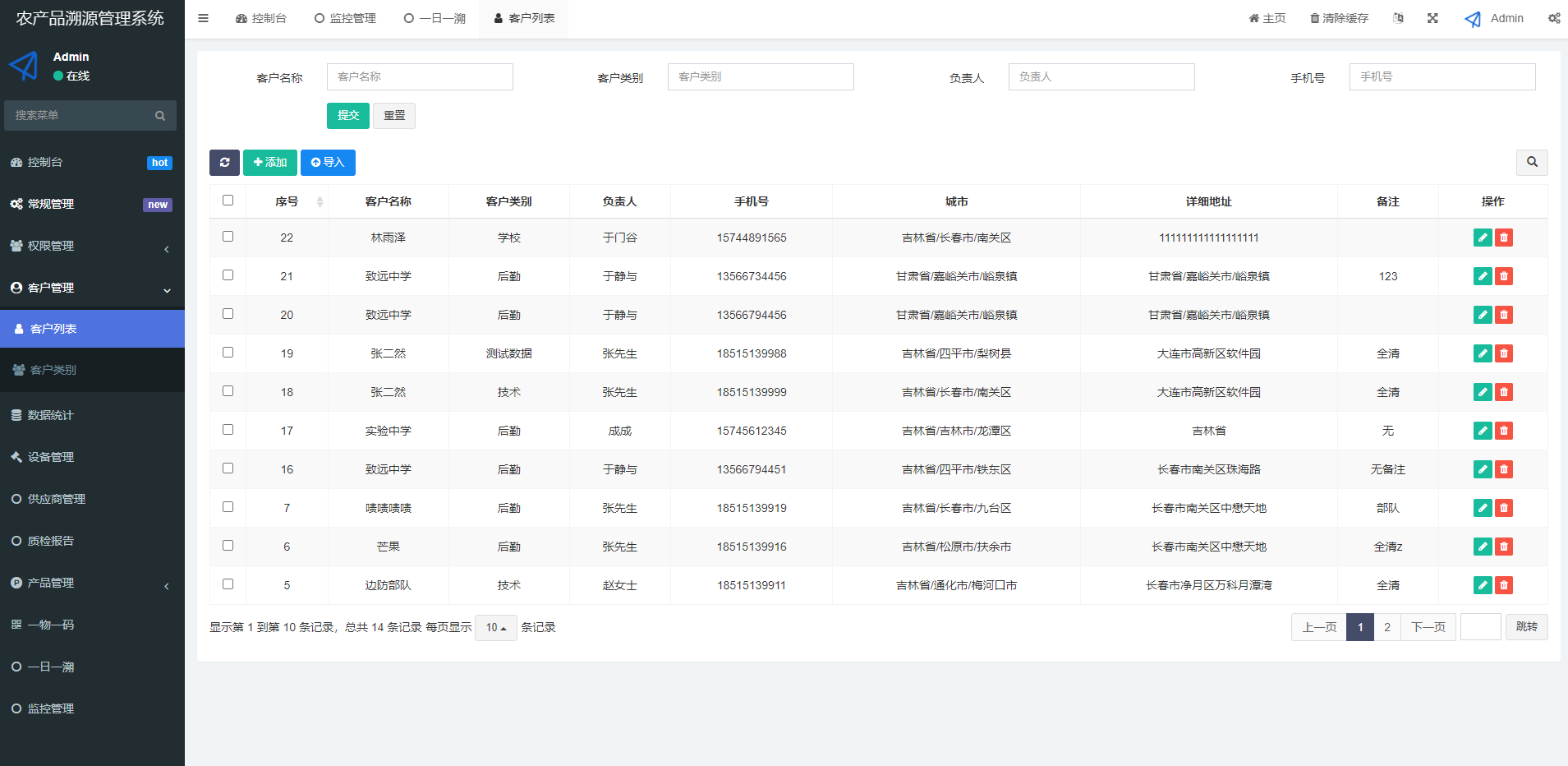Edit the row for 林雨泽
This screenshot has height=766, width=1568.
(1482, 238)
